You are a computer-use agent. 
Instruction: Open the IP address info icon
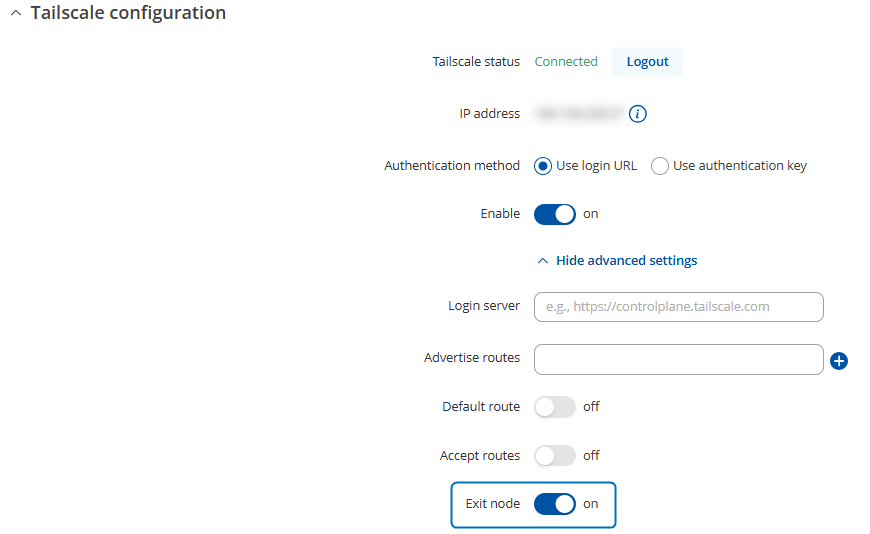coord(637,114)
